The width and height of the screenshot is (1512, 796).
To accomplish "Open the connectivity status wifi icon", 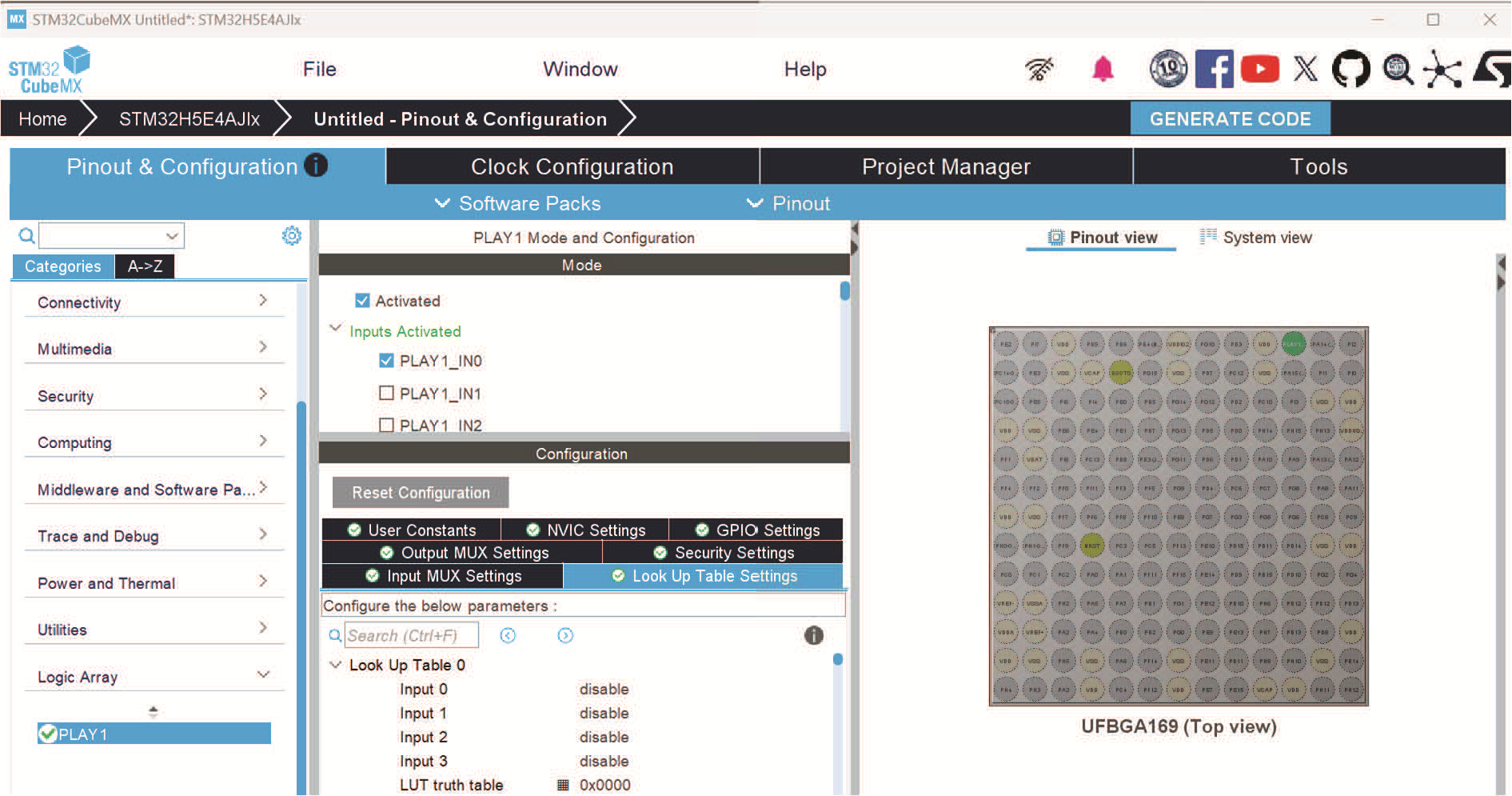I will pos(1039,70).
